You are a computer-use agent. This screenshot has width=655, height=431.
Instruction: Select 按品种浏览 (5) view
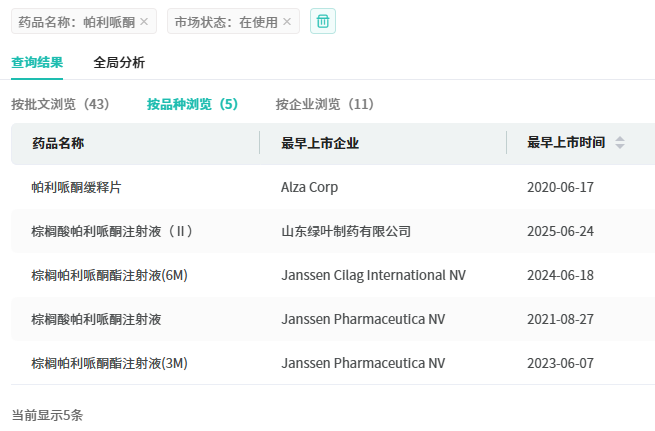pyautogui.click(x=192, y=104)
